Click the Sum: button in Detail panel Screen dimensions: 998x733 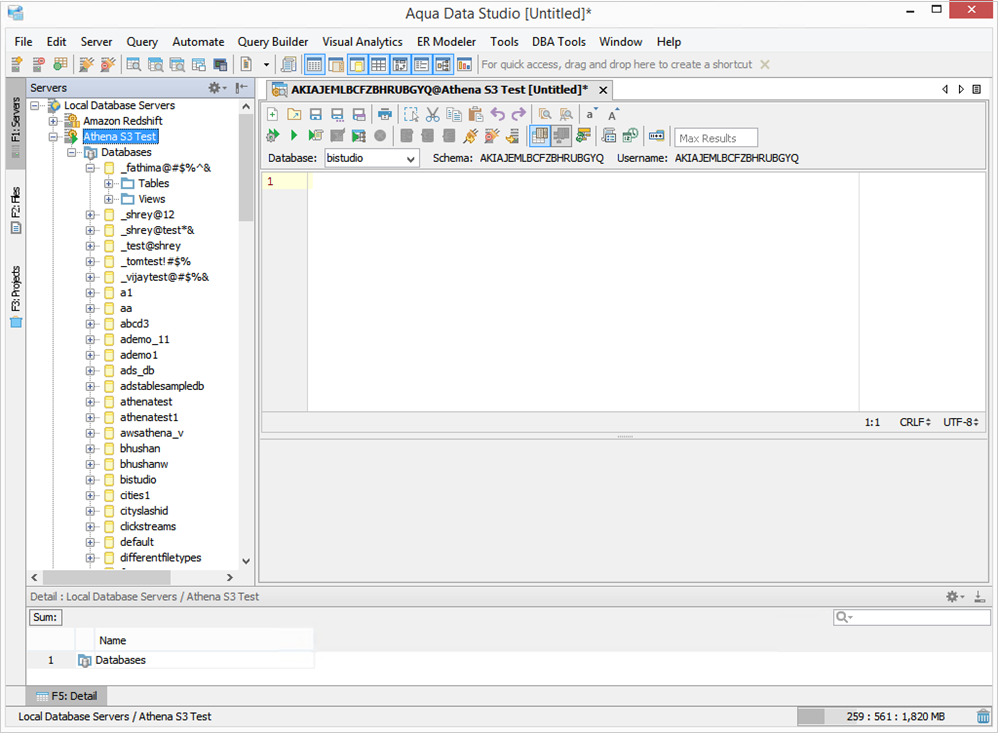45,617
